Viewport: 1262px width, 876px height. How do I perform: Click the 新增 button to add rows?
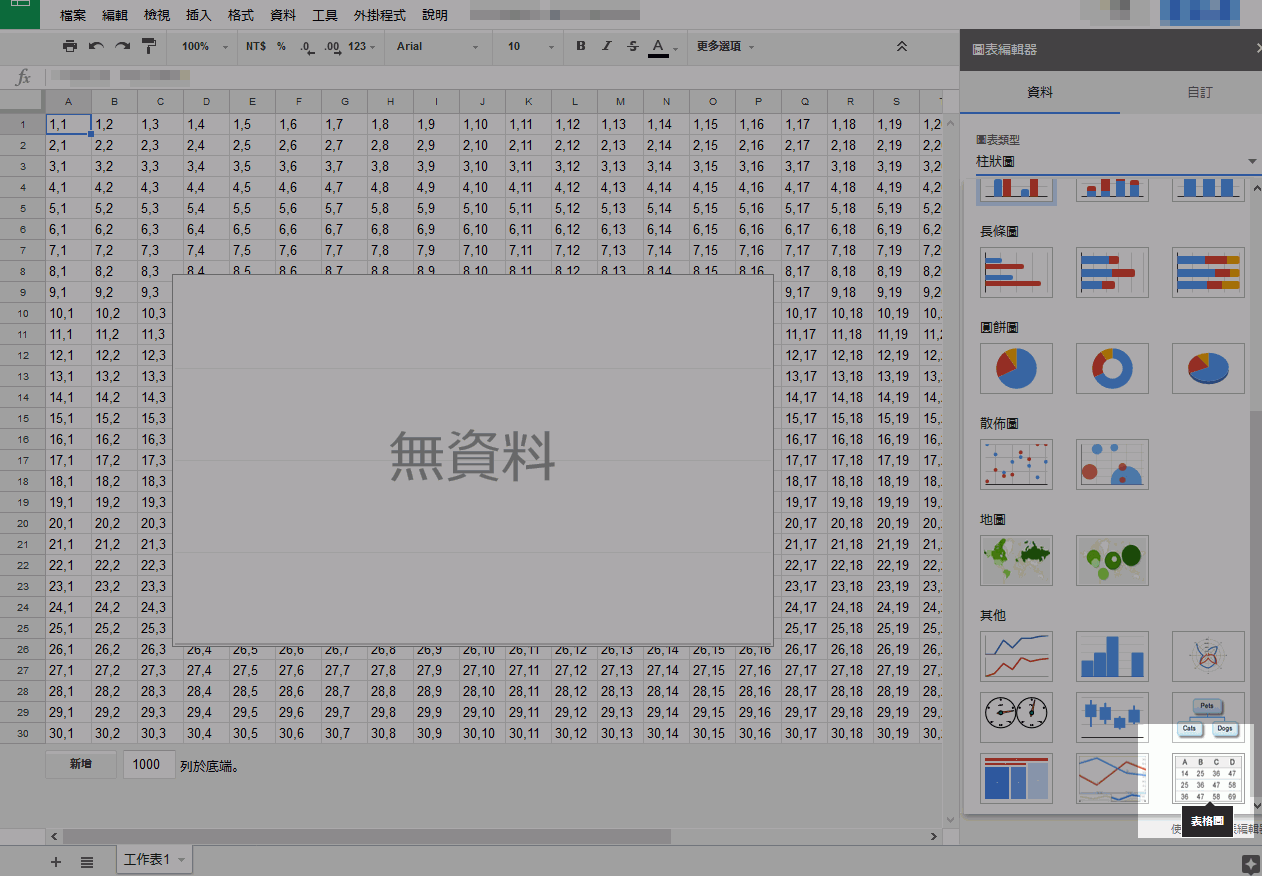point(80,764)
